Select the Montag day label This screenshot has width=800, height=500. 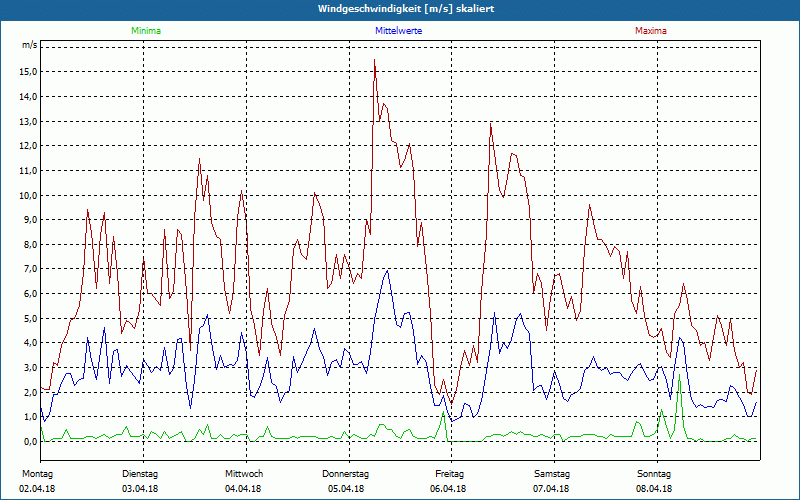[x=35, y=473]
